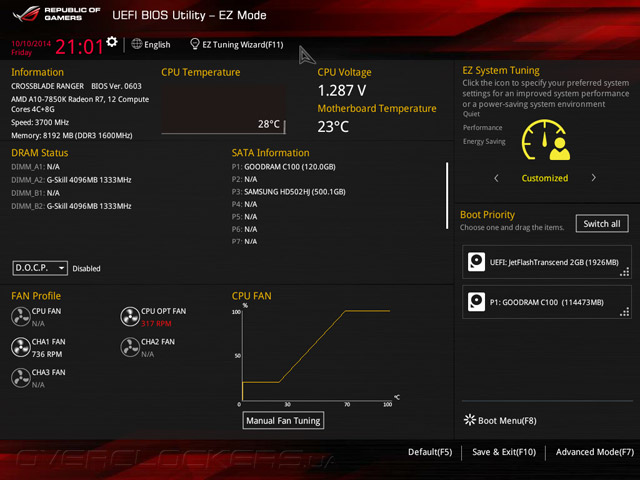The width and height of the screenshot is (640, 480).
Task: Click the CPU Temperature graph area
Action: click(x=223, y=109)
